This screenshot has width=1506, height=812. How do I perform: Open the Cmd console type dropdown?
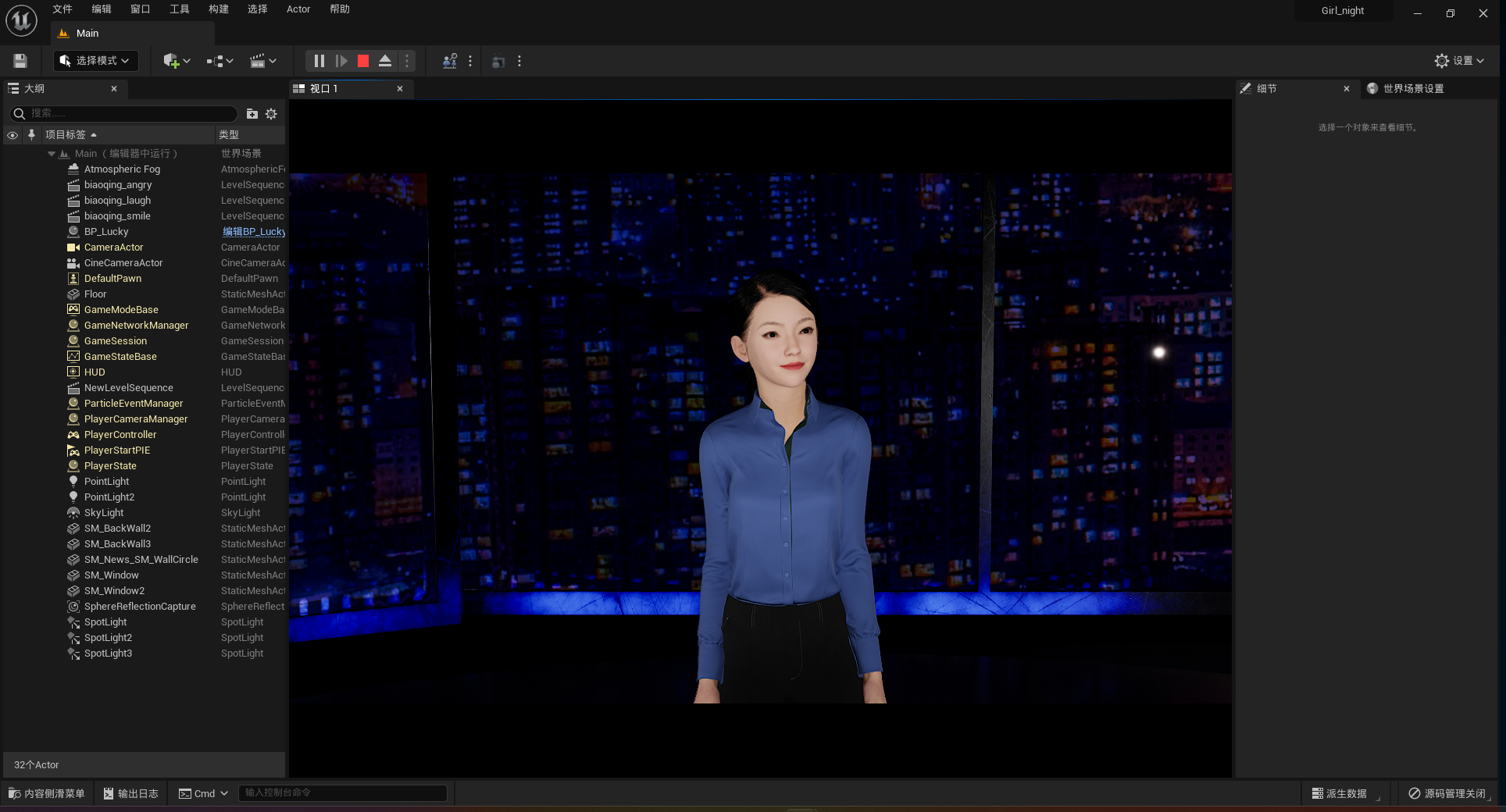203,793
